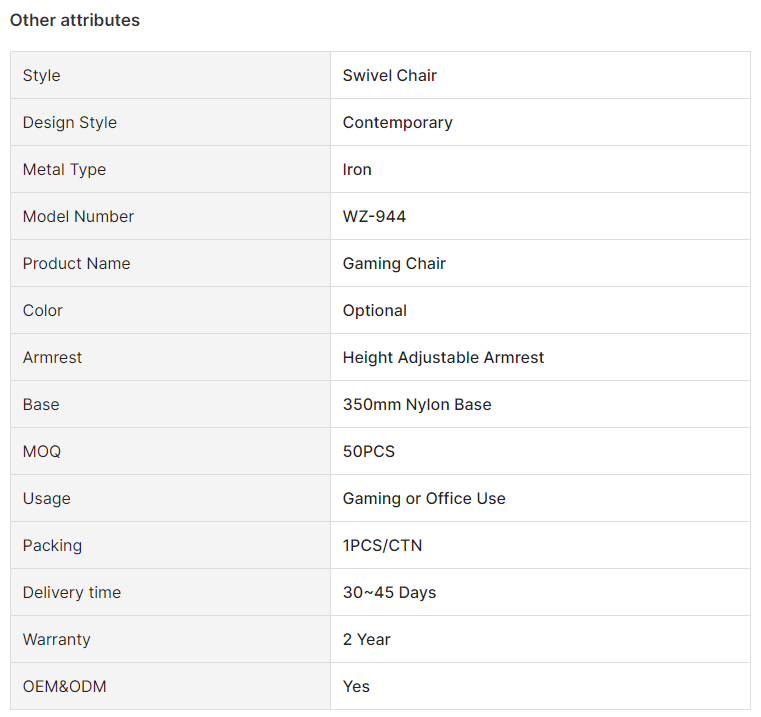Click the "Design Style" label cell
Viewport: 761px width, 717px height.
(170, 122)
